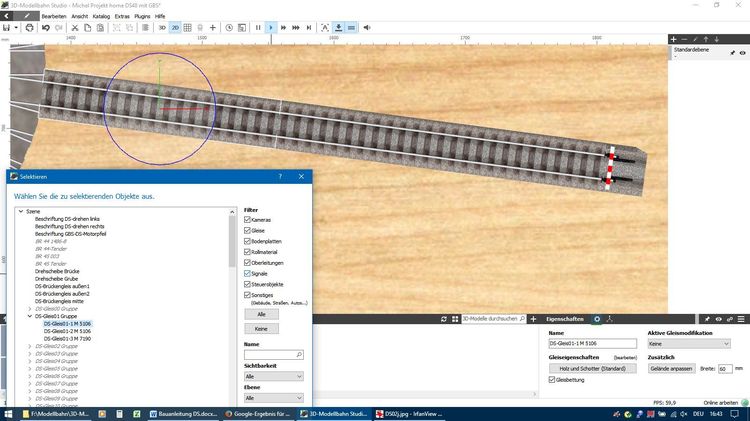Click the link chain icon in properties bar
This screenshot has height=421, width=750.
click(x=729, y=319)
